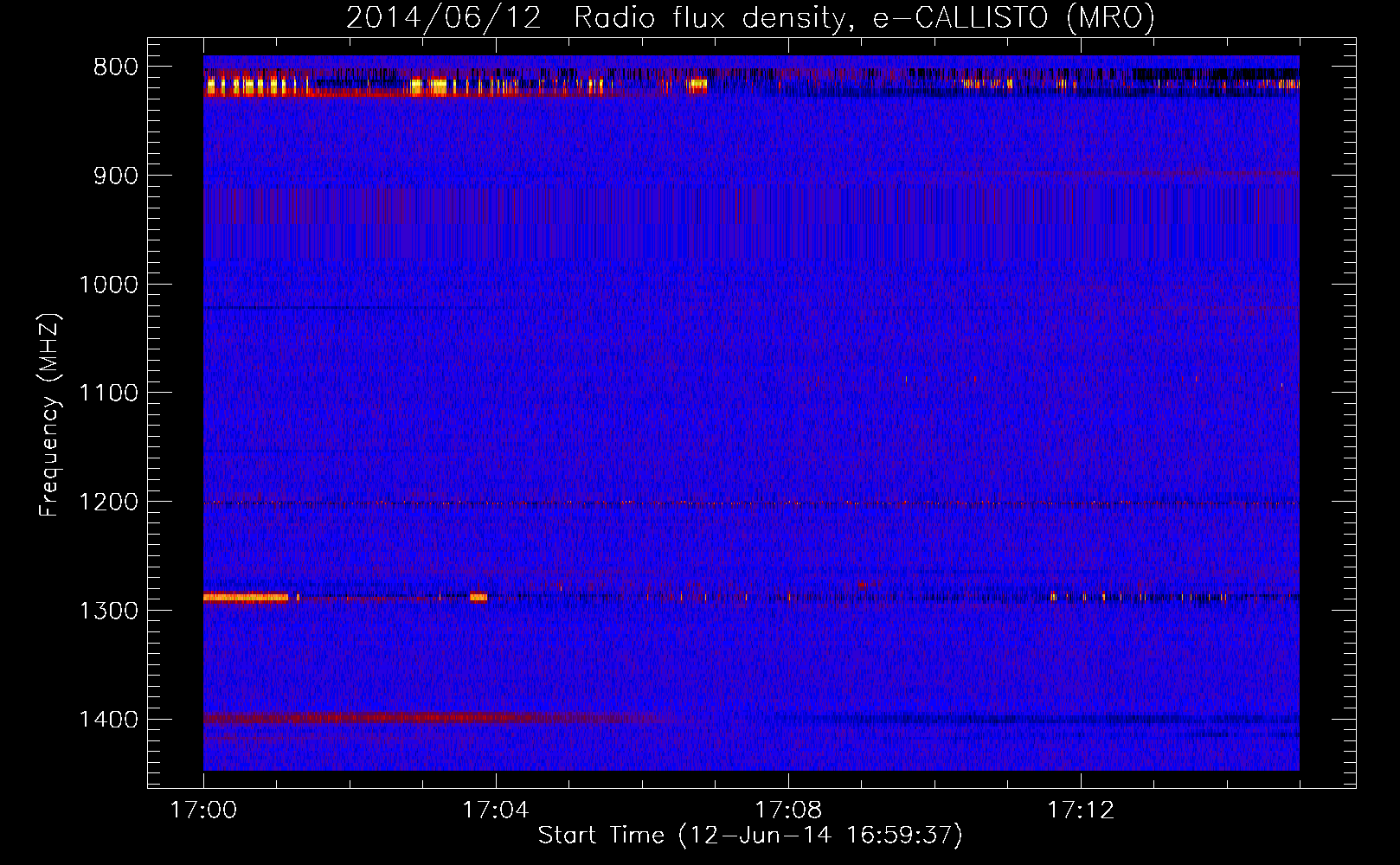Click the 17:00 time tick label
This screenshot has width=1400, height=865.
203,811
